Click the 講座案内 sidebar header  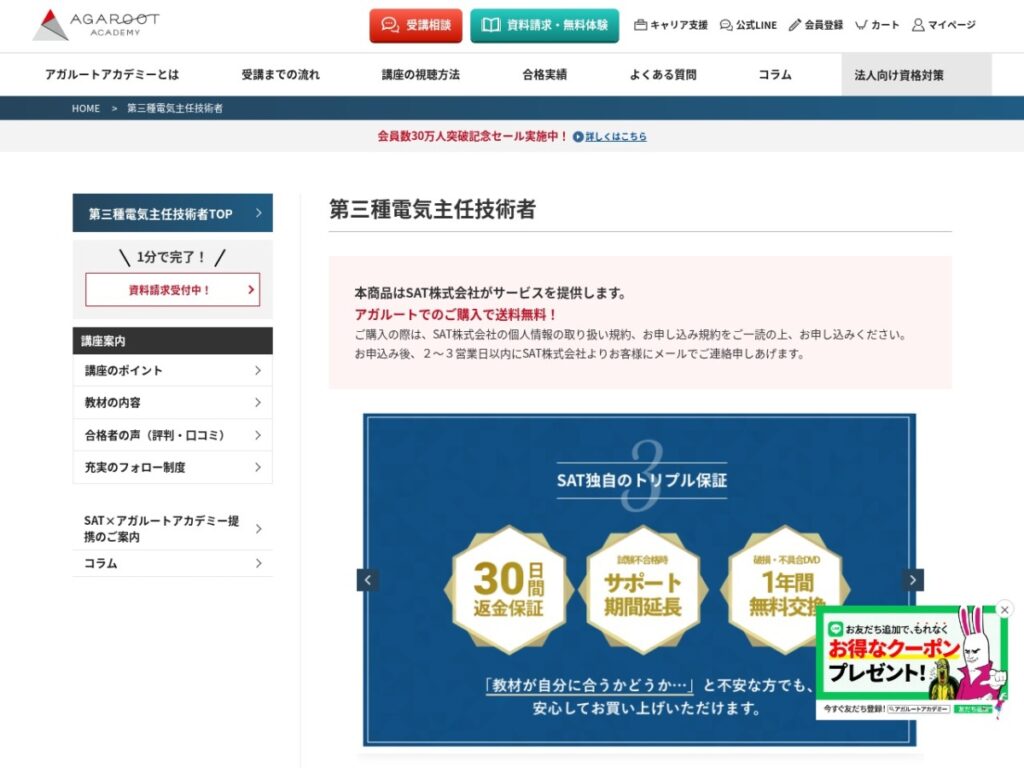[x=172, y=341]
